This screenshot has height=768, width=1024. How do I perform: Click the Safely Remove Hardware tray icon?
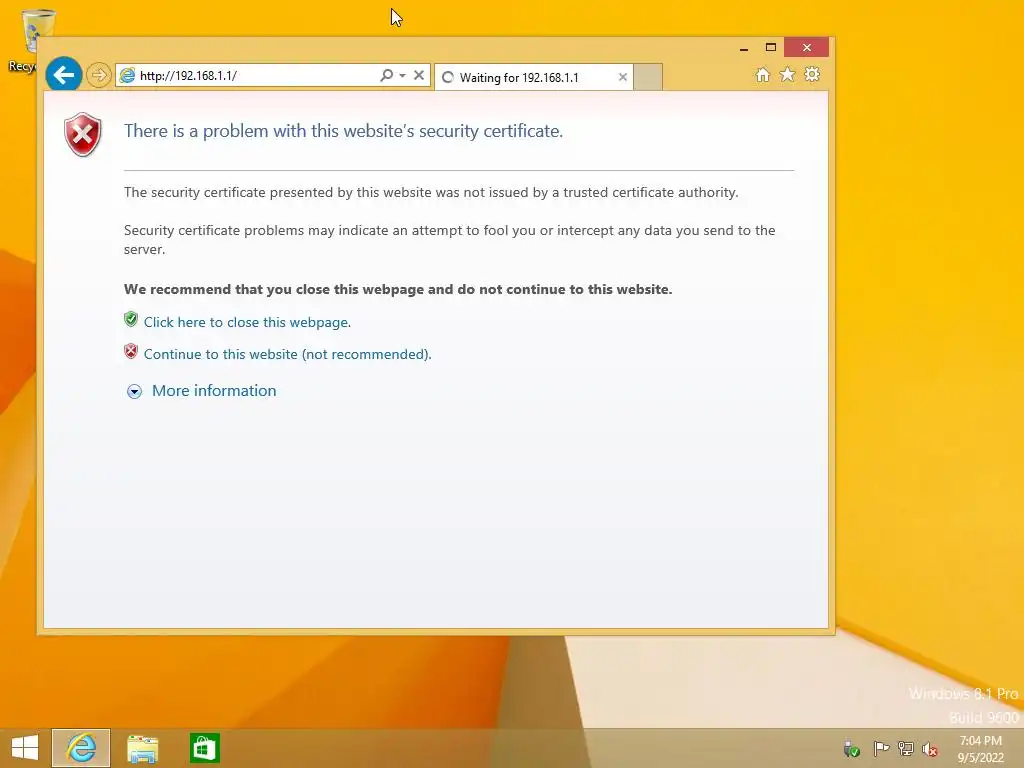[851, 748]
